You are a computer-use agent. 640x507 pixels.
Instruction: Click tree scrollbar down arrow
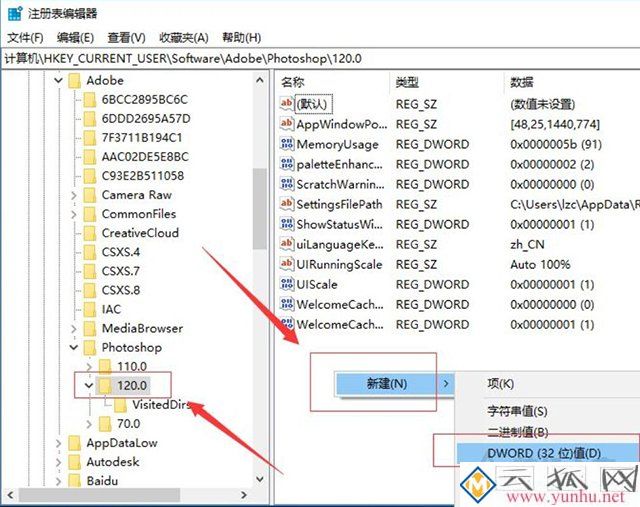pos(260,479)
